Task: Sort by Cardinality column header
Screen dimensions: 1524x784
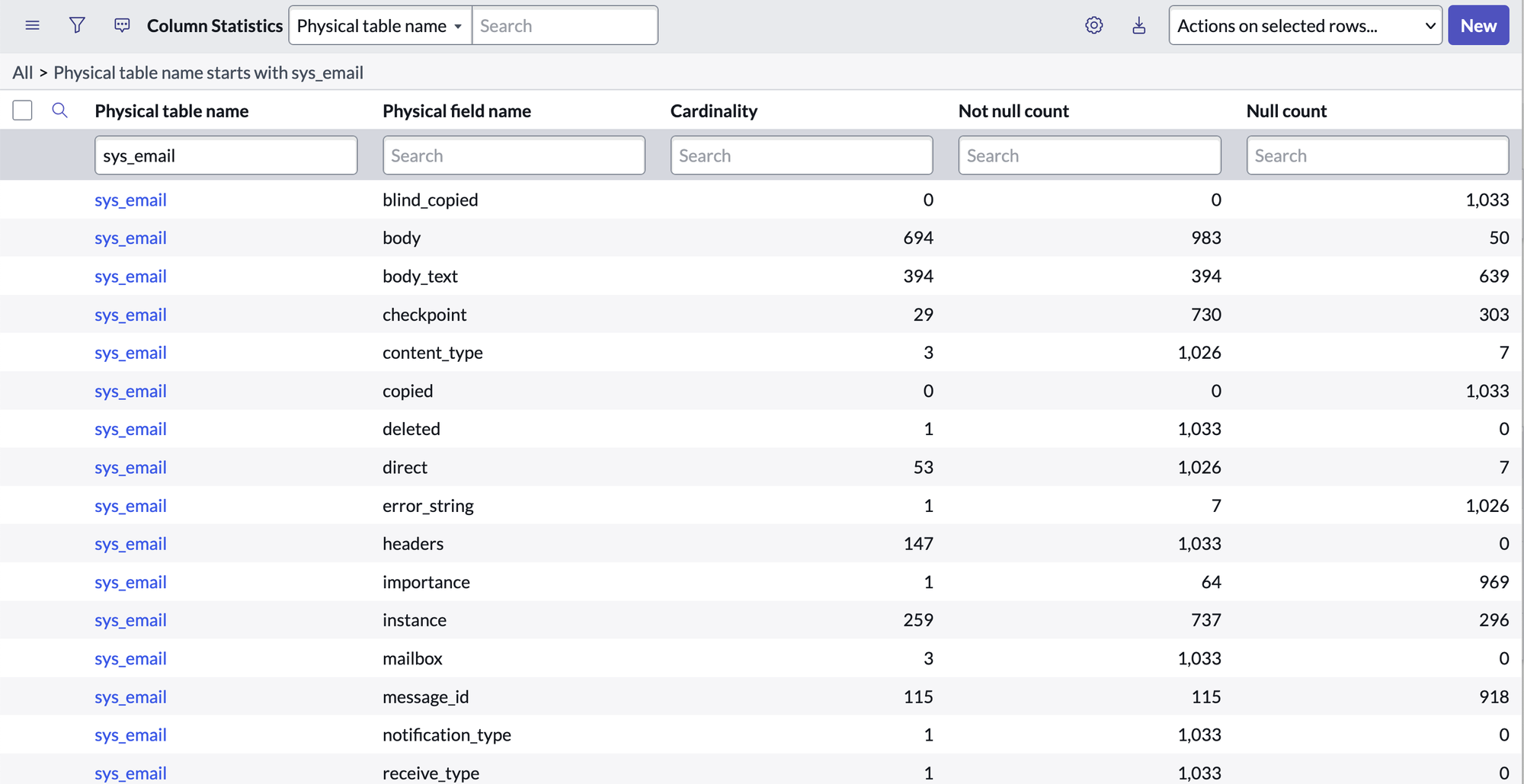Action: point(713,111)
